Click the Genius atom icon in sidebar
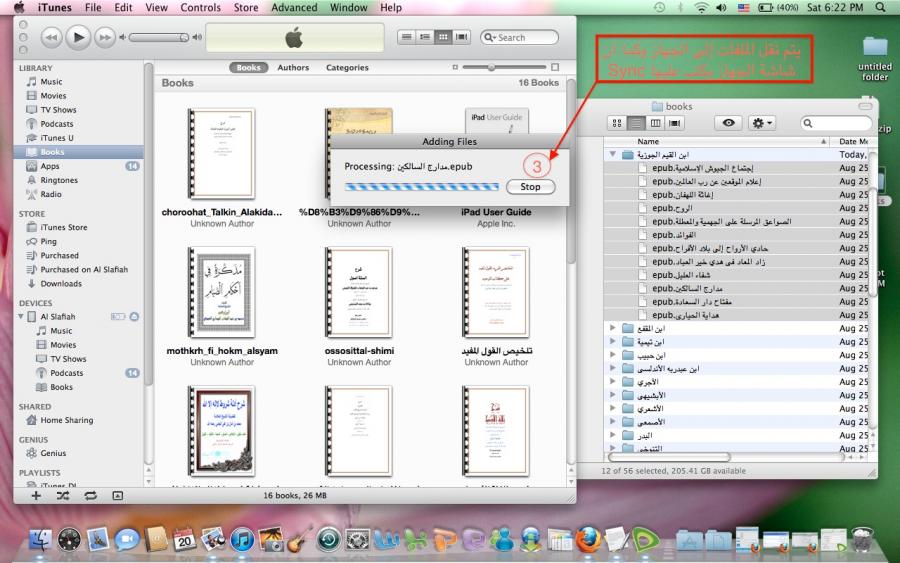 pyautogui.click(x=32, y=453)
